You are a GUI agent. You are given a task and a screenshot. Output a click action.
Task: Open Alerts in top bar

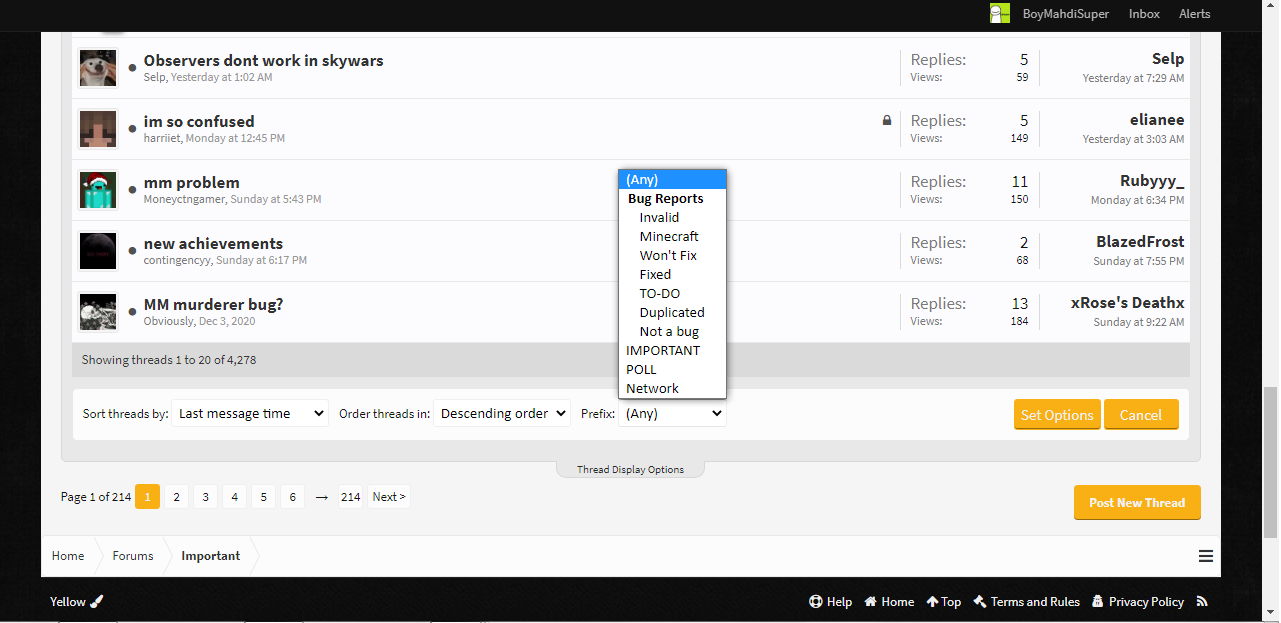tap(1194, 14)
